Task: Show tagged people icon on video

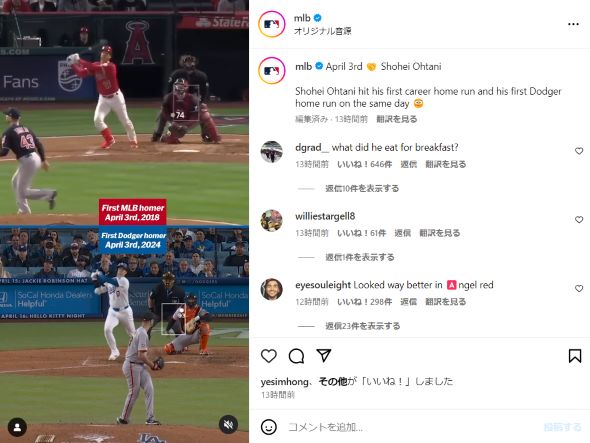Action: pyautogui.click(x=17, y=427)
